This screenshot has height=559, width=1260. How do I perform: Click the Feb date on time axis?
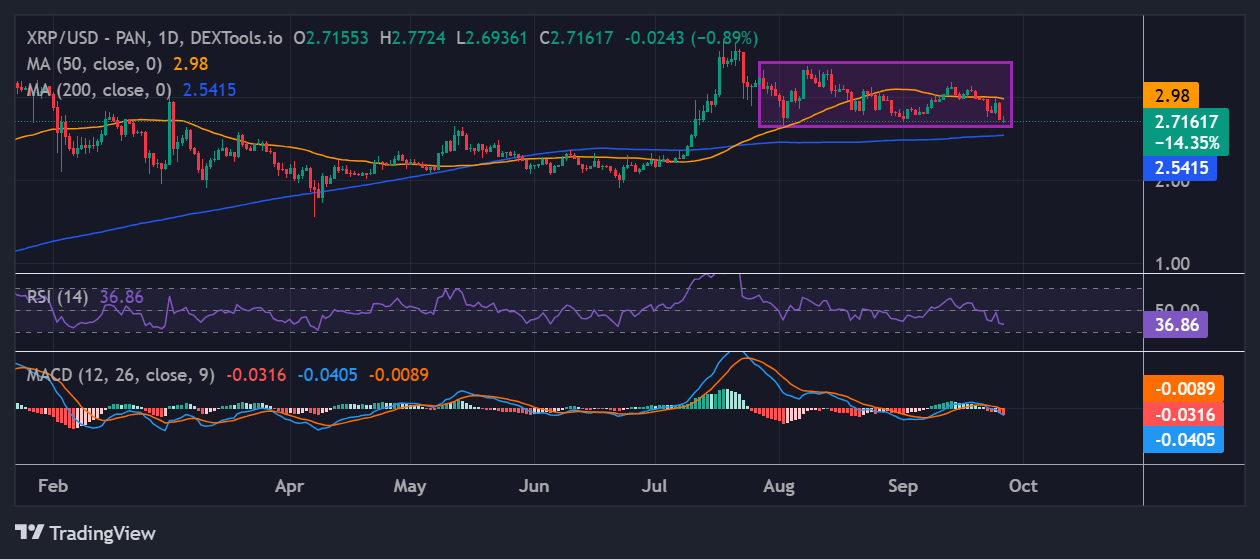[53, 486]
